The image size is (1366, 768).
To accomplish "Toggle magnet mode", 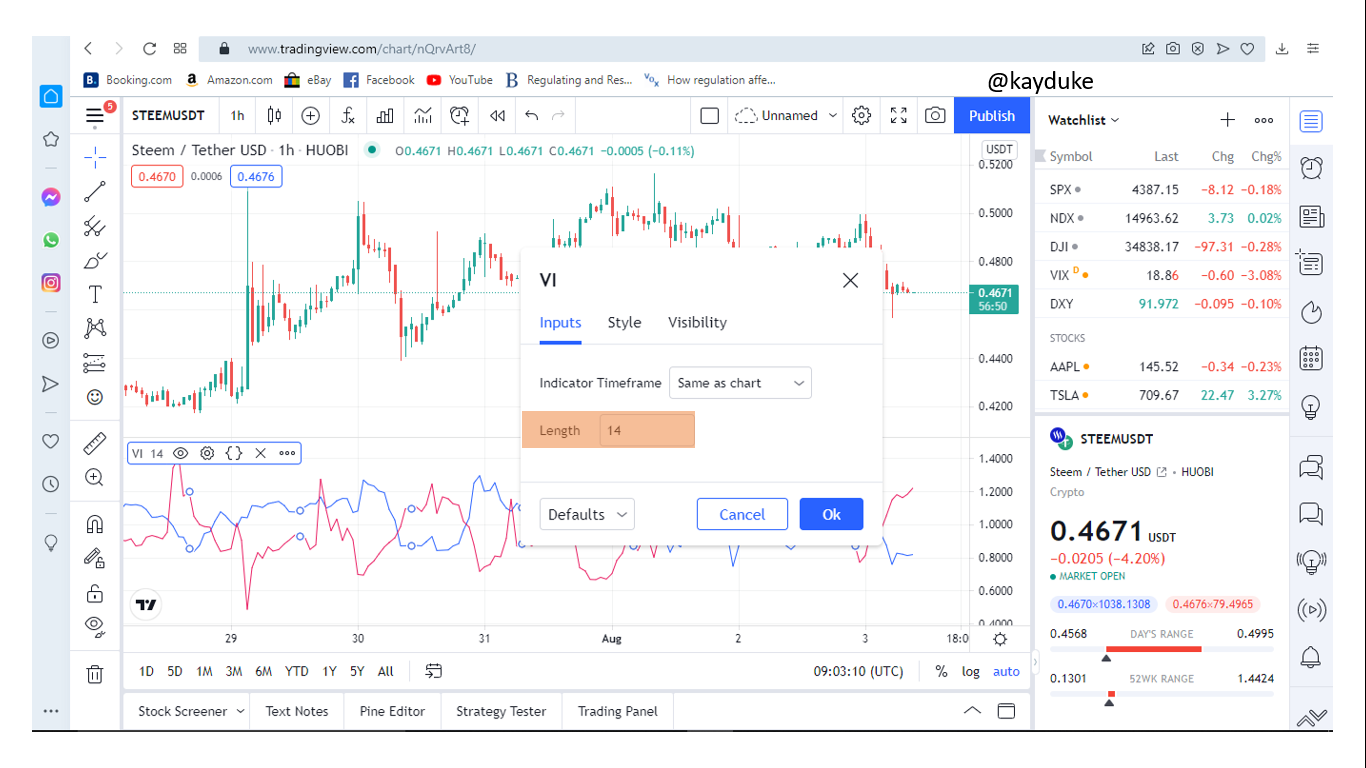I will pyautogui.click(x=95, y=524).
